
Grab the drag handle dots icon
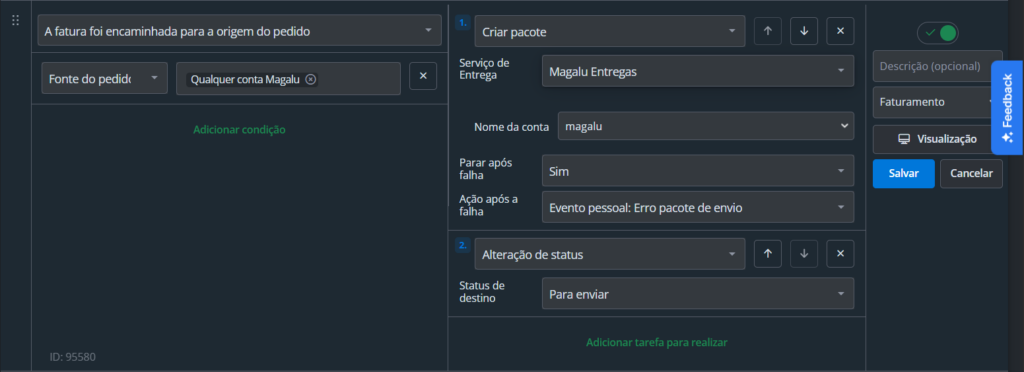point(16,20)
